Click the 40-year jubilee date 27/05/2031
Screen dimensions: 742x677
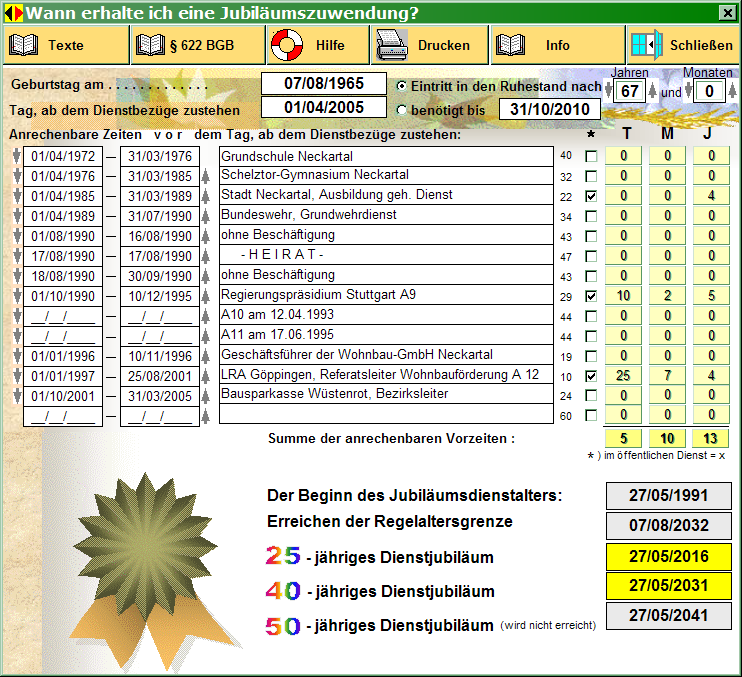pyautogui.click(x=668, y=585)
